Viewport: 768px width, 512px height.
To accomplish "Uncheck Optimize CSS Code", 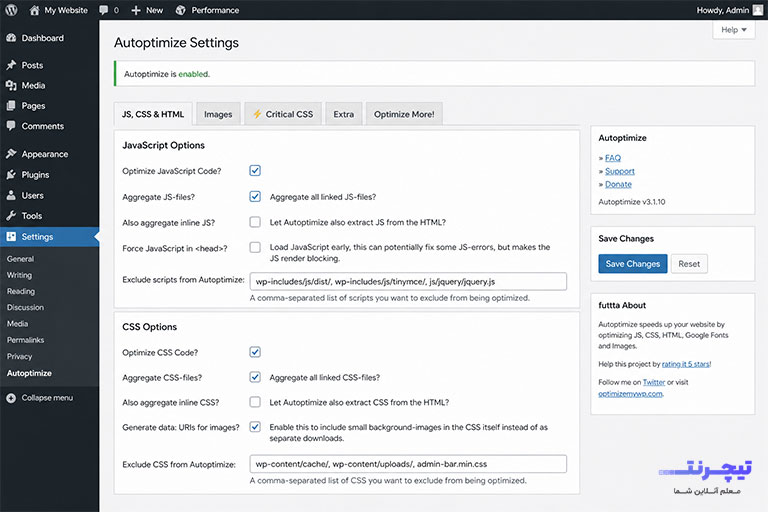I will 255,352.
